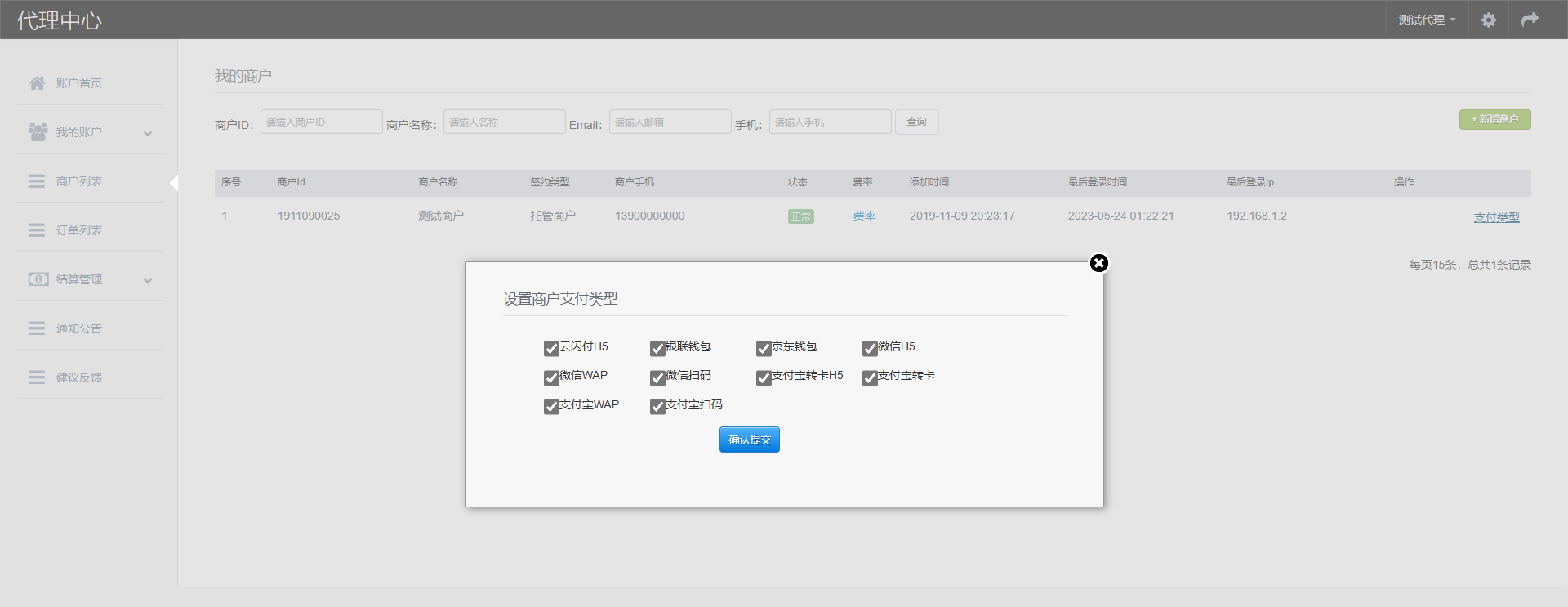Click the users icon beside 我的账户
The width and height of the screenshot is (1568, 607).
pos(38,132)
